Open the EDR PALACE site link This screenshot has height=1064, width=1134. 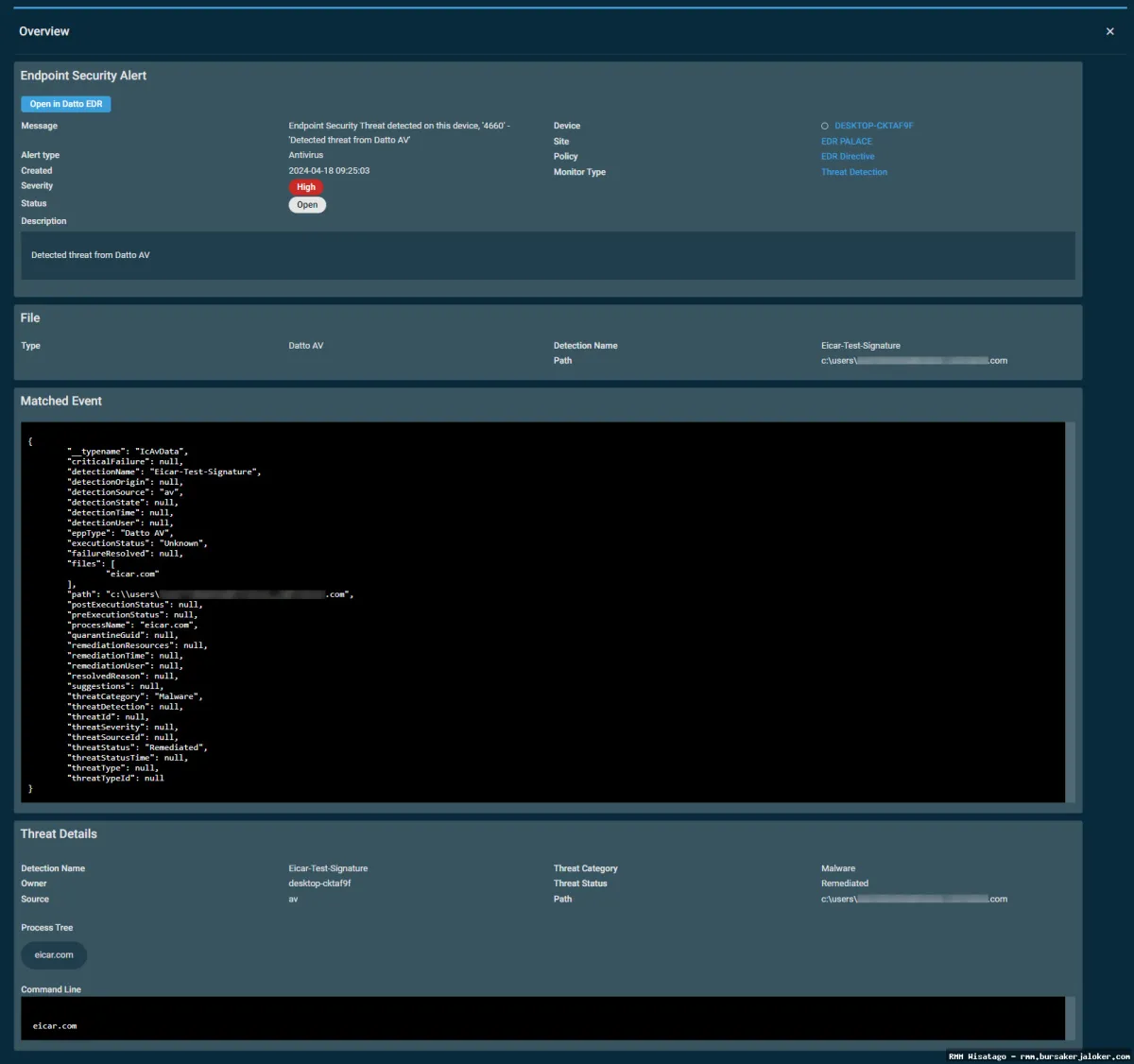click(847, 142)
